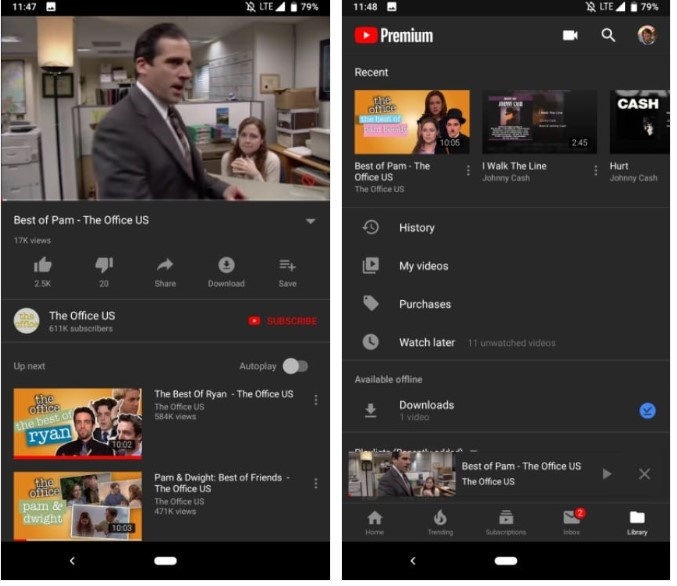
Task: Switch to the Home tab
Action: pos(374,522)
